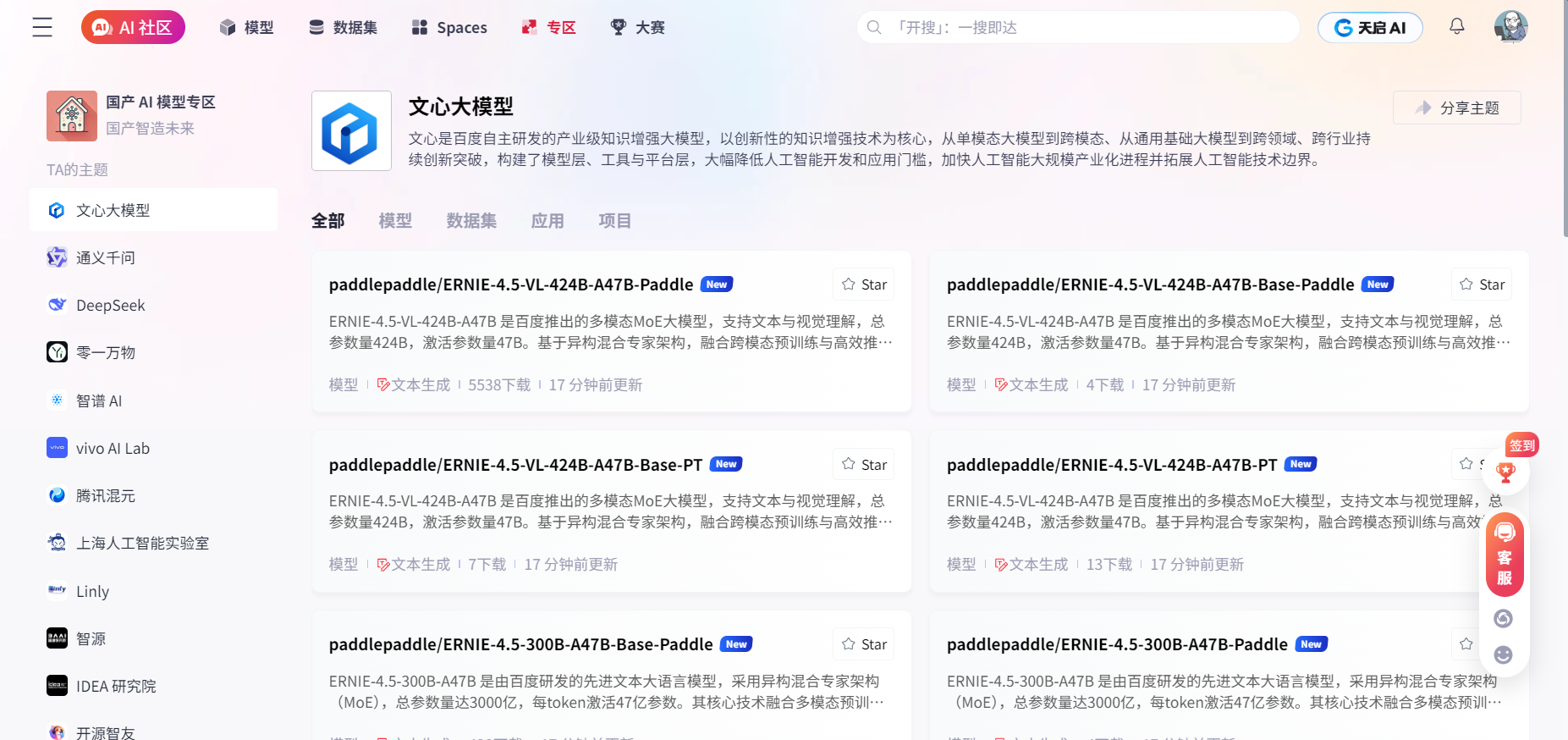Open the 专区 navigation item
The width and height of the screenshot is (1568, 740).
(x=548, y=28)
